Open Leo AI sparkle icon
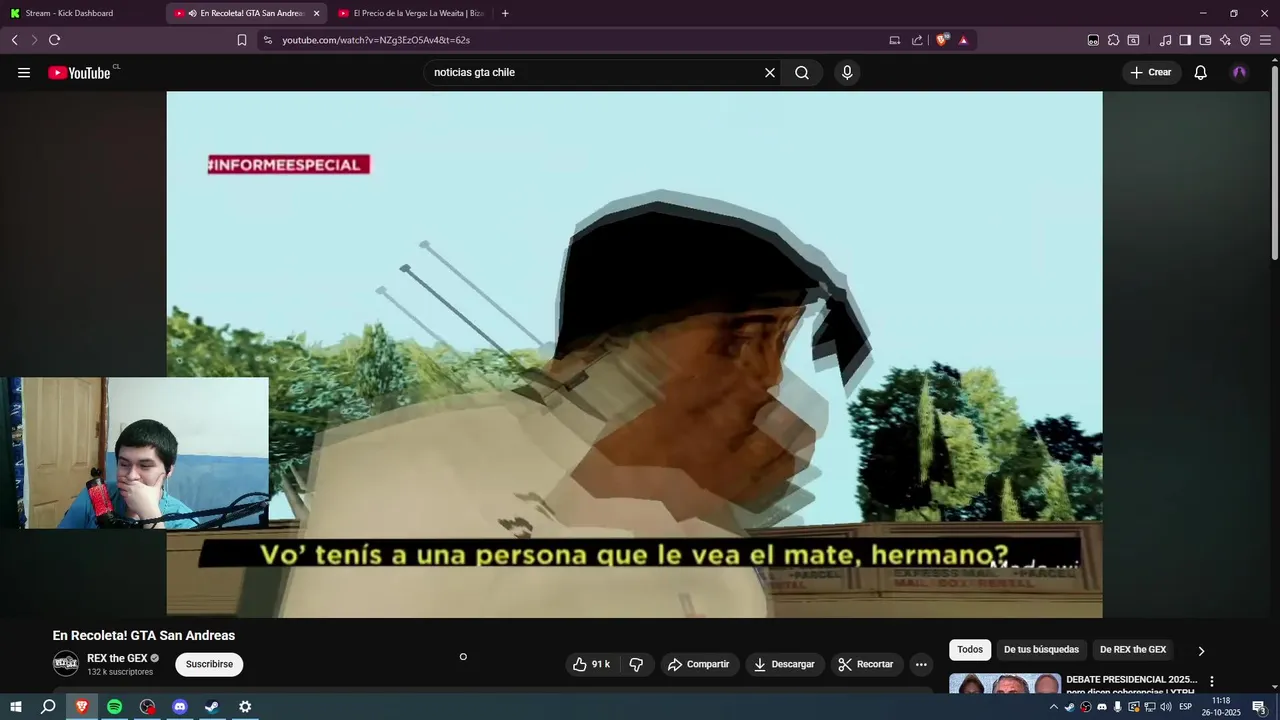The height and width of the screenshot is (720, 1280). [1225, 40]
